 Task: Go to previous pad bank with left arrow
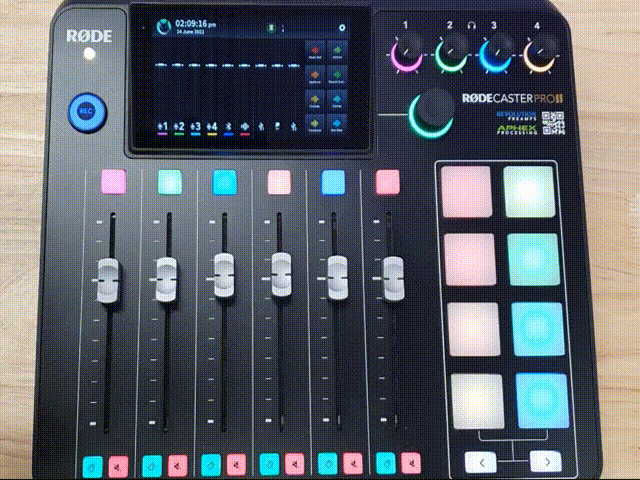pos(481,462)
